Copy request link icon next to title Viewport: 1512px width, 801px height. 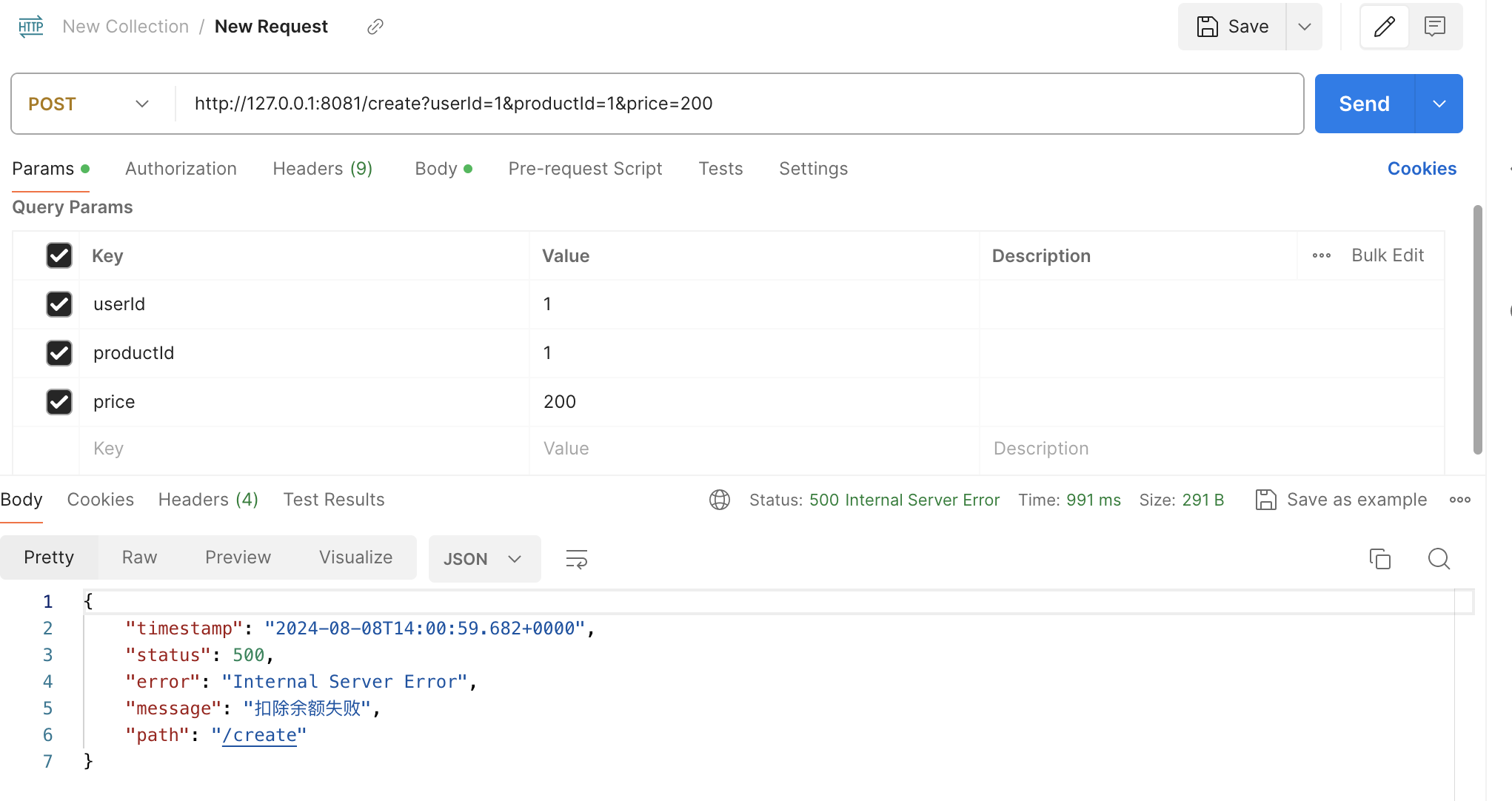pyautogui.click(x=375, y=27)
